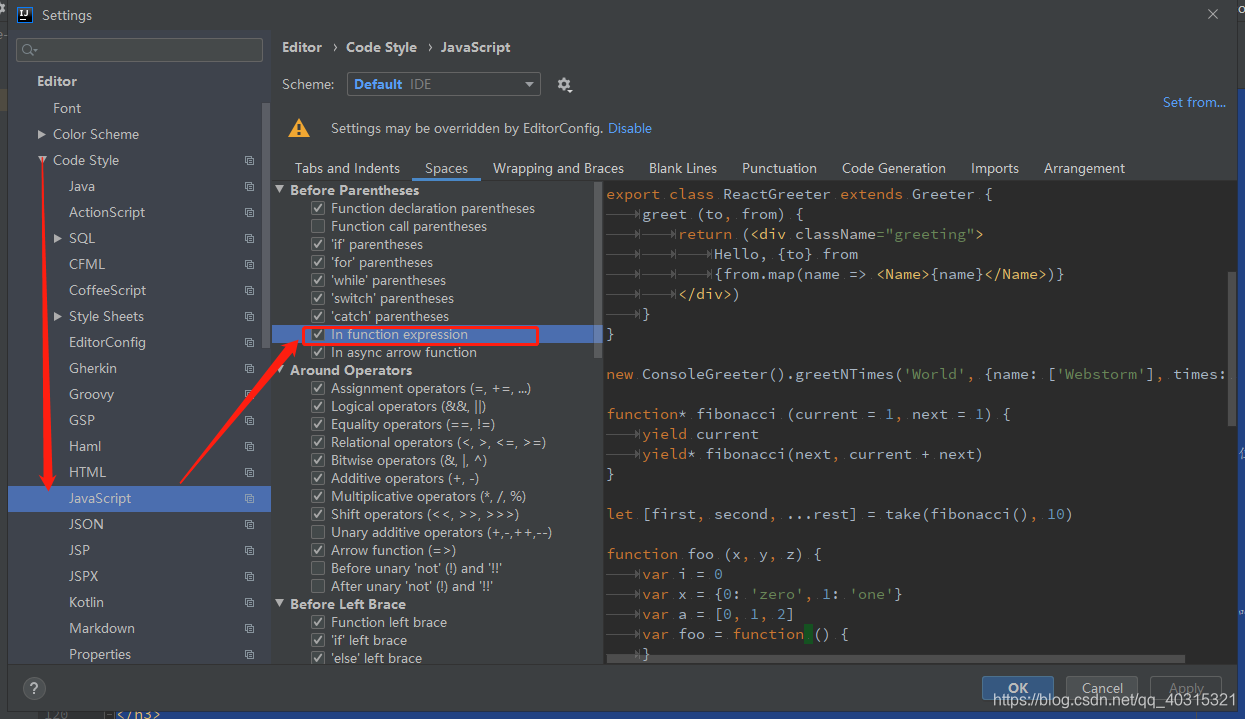The image size is (1245, 719).
Task: Click the copy icon in Gherkin row
Action: tap(249, 368)
